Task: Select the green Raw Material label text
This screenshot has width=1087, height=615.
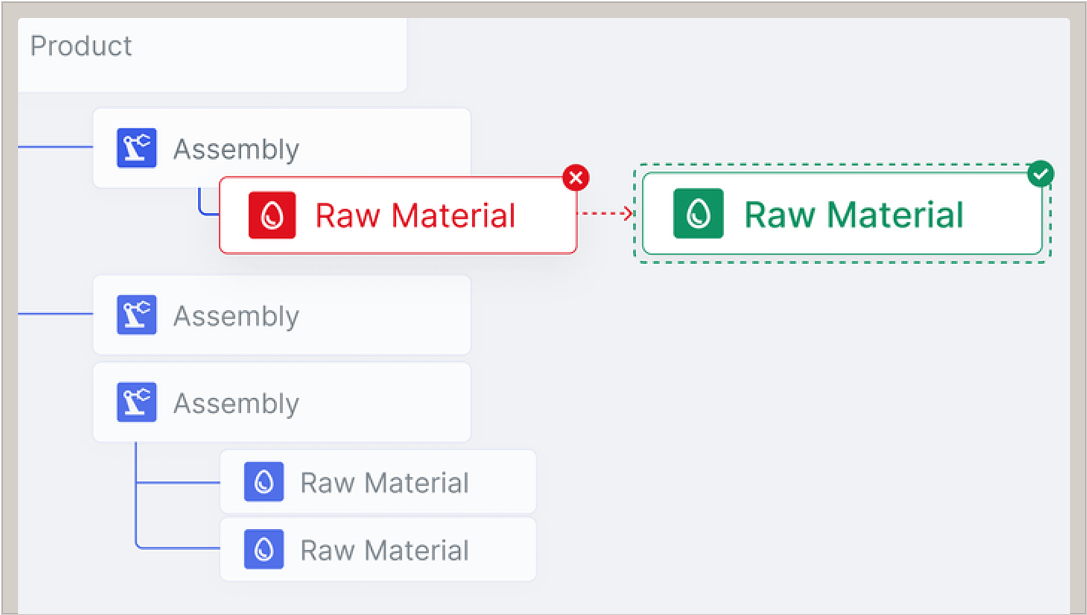Action: [x=853, y=216]
